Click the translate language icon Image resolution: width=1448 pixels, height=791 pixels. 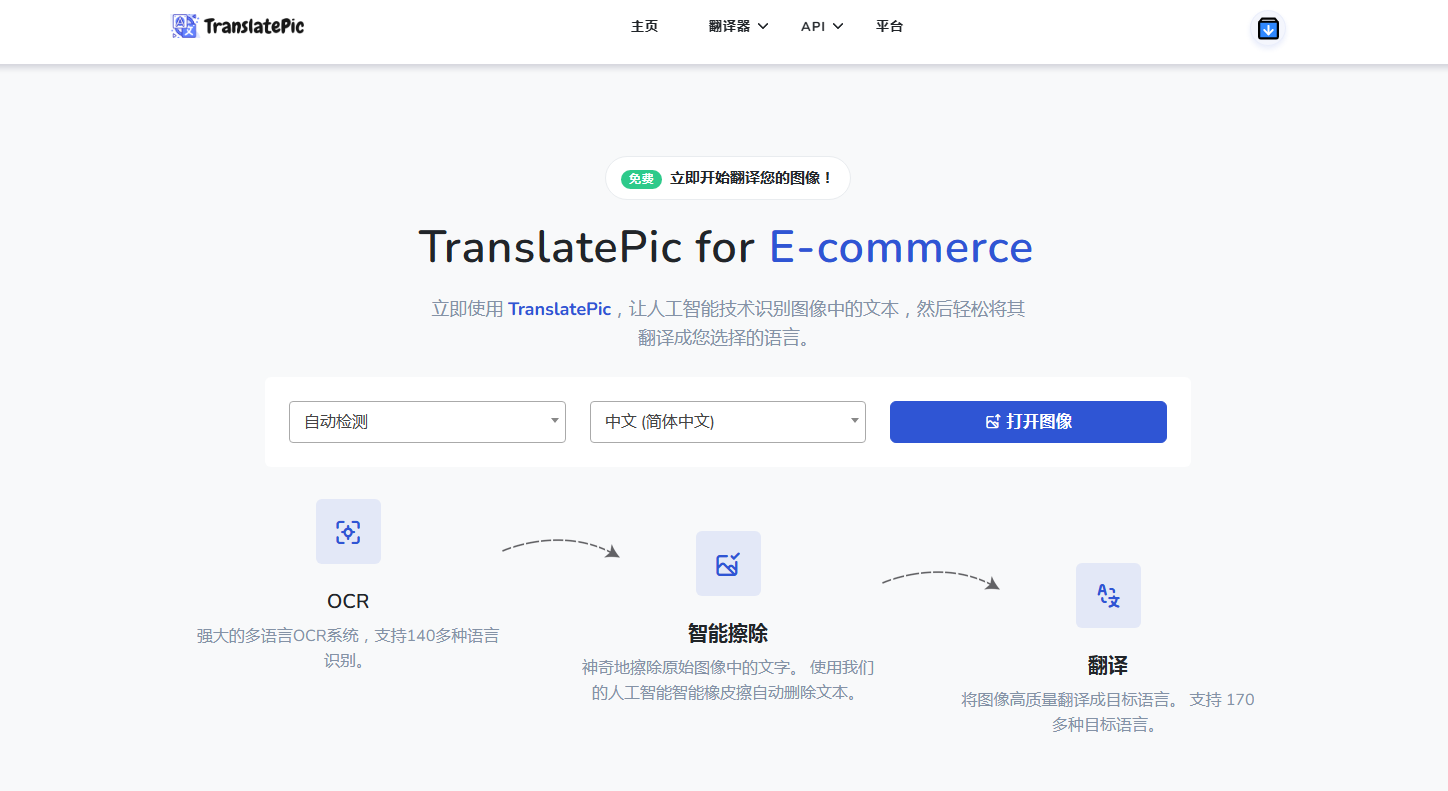point(1108,595)
